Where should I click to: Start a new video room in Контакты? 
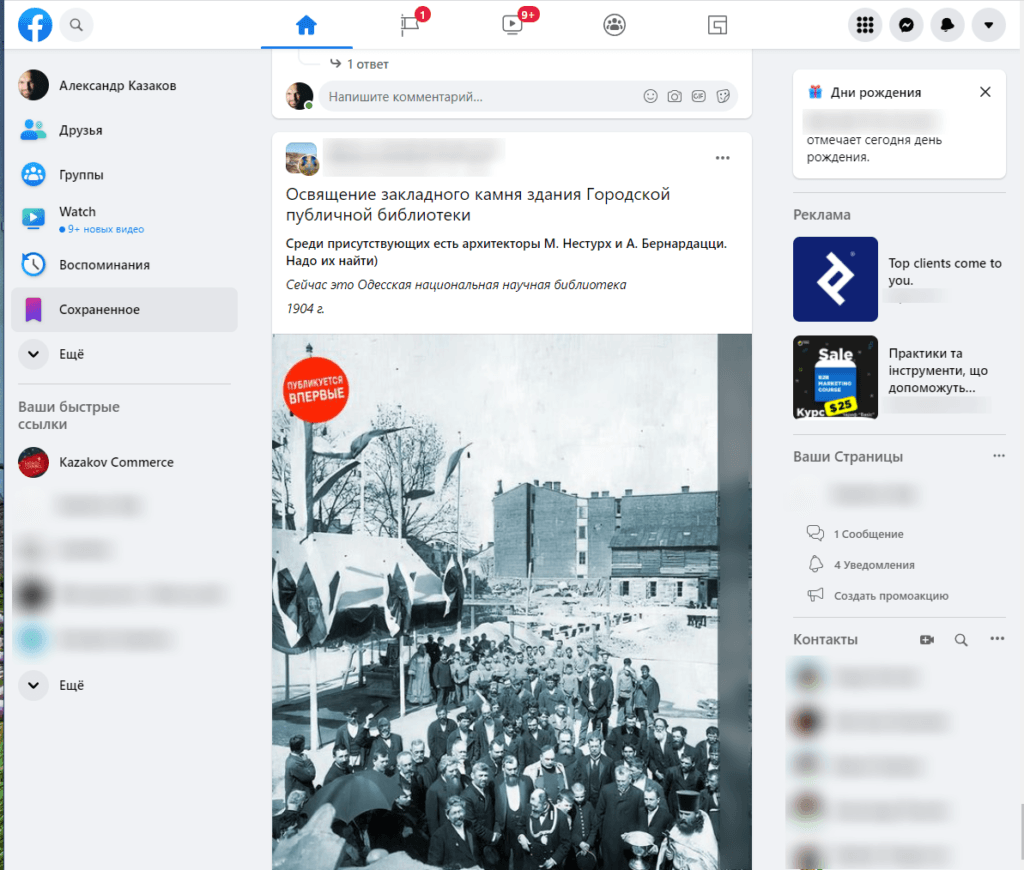[x=927, y=639]
